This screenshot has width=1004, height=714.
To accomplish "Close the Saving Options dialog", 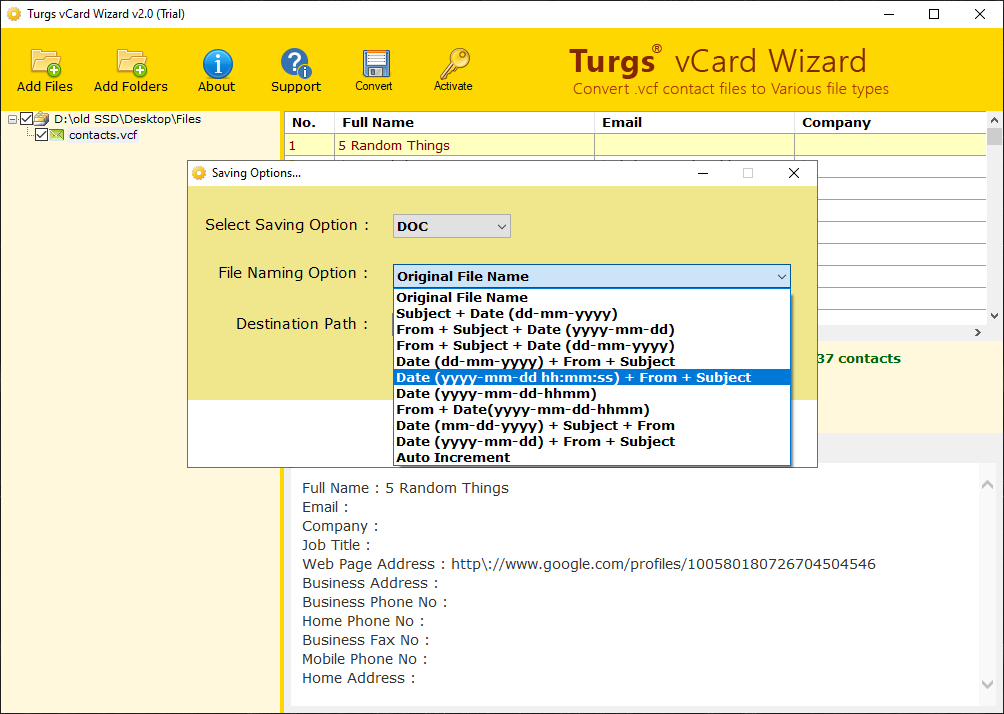I will [x=794, y=173].
